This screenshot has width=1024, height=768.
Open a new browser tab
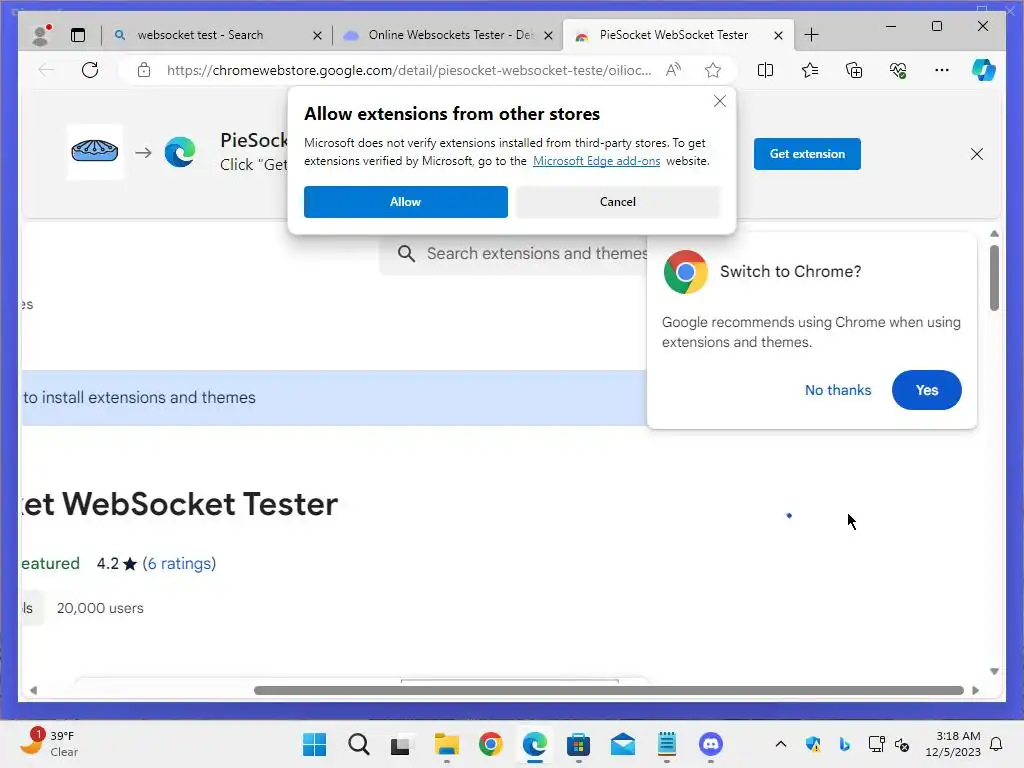coord(811,35)
